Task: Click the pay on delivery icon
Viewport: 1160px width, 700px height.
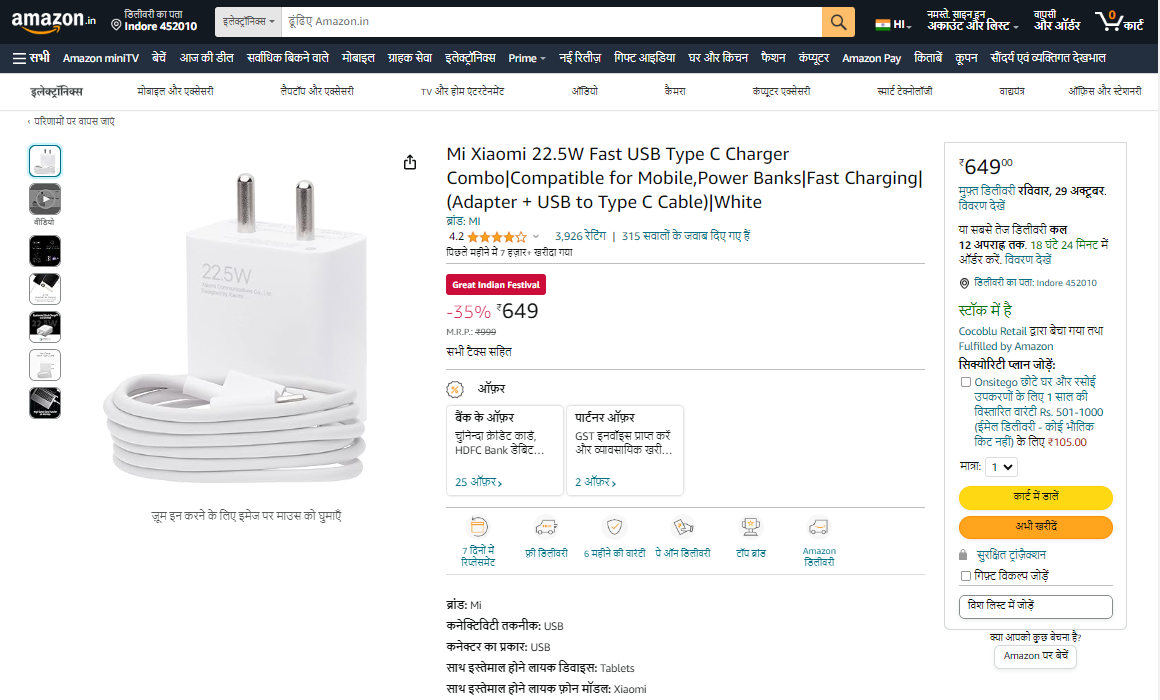Action: 683,527
